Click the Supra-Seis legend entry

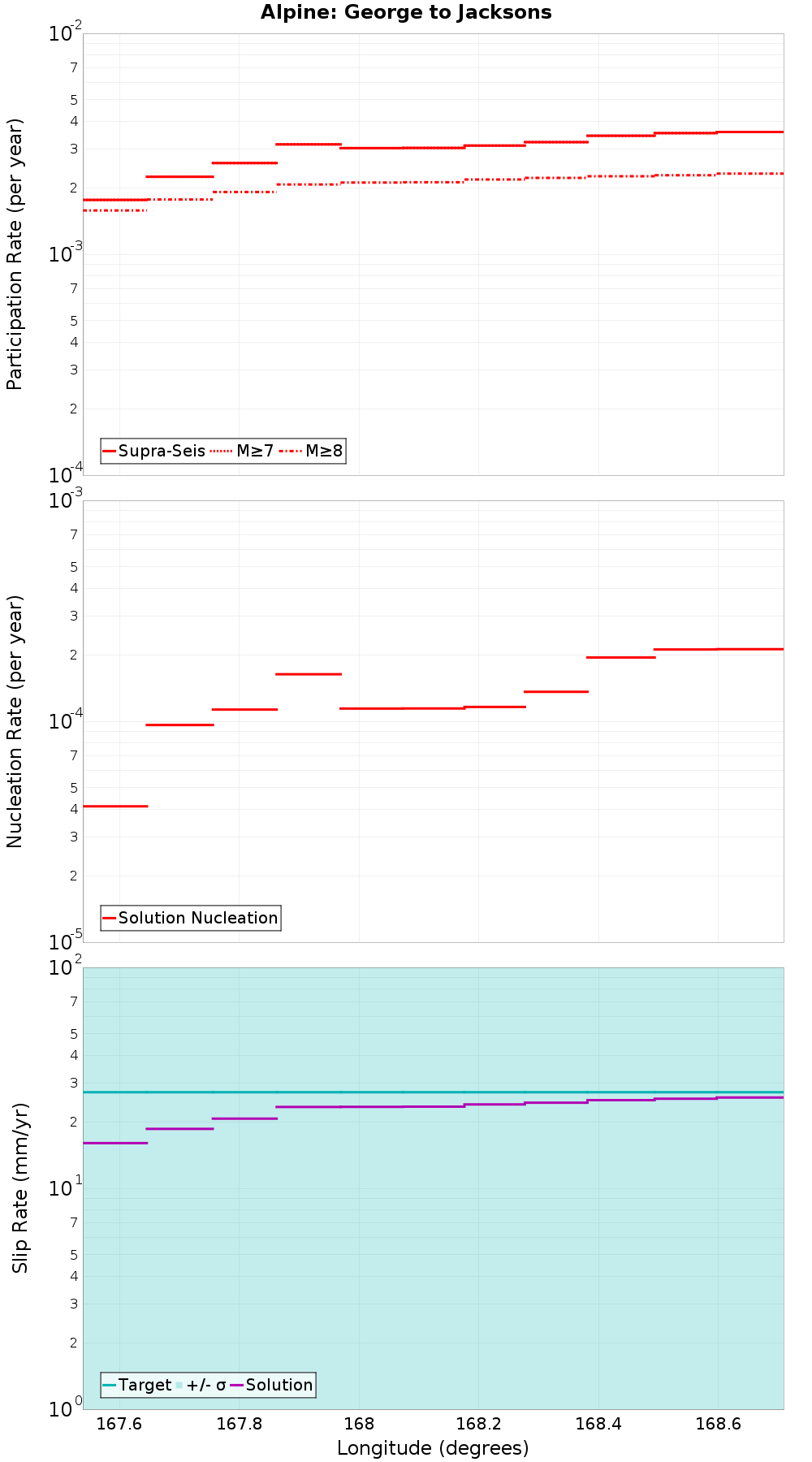coord(154,451)
